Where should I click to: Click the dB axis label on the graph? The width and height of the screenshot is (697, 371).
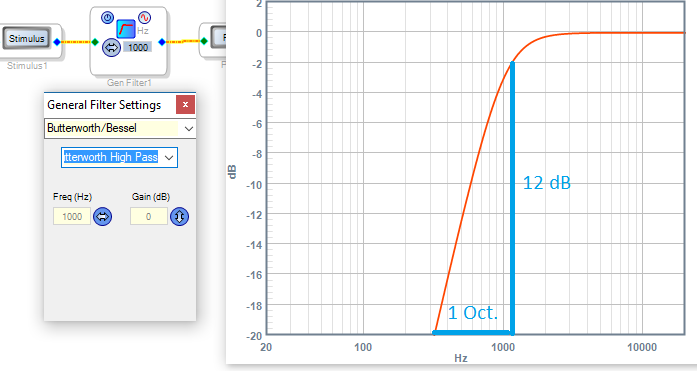[x=232, y=172]
